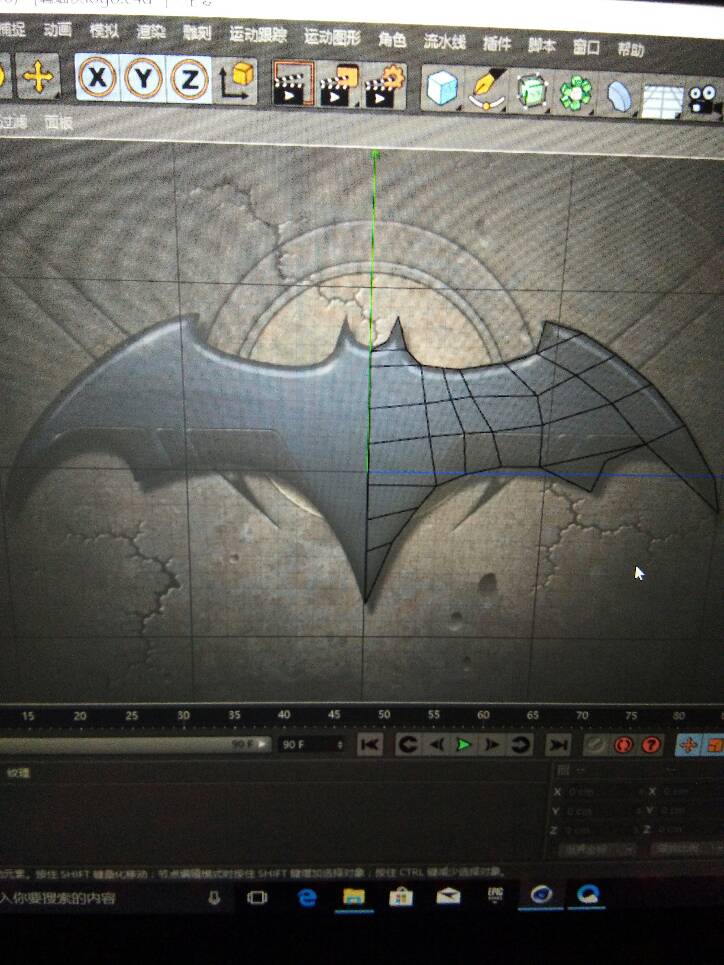Add a Cube primitive object

441,88
